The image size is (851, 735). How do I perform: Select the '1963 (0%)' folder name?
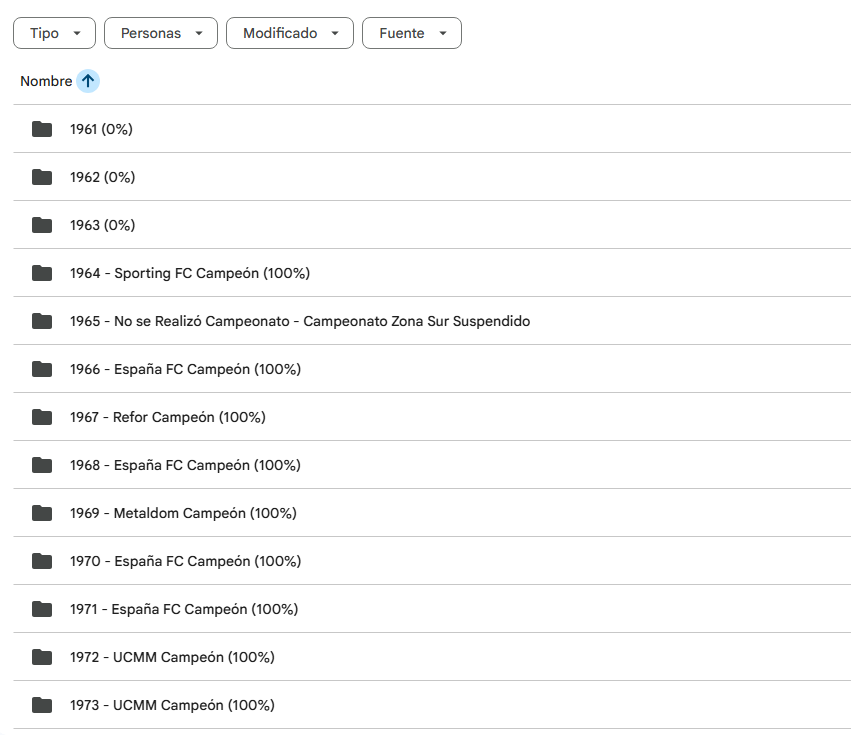[x=103, y=225]
